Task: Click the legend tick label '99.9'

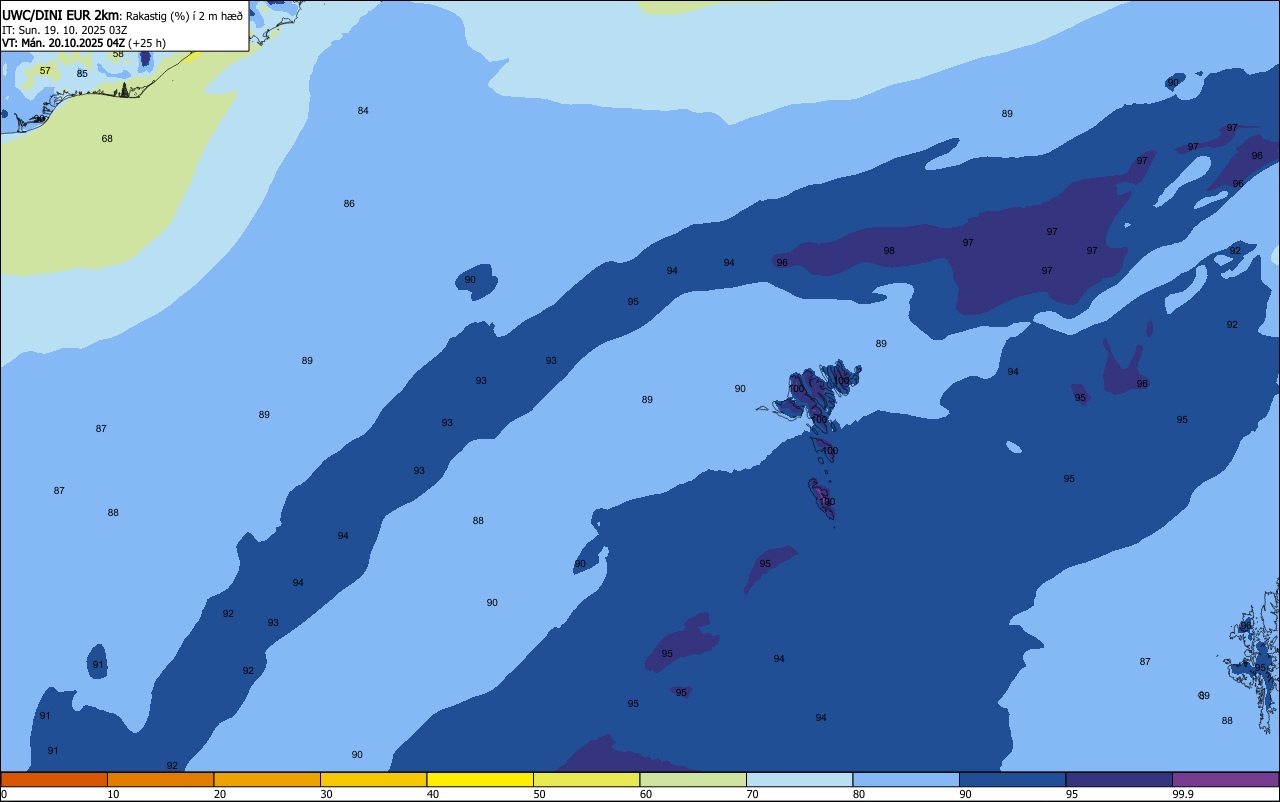Action: tap(1183, 794)
